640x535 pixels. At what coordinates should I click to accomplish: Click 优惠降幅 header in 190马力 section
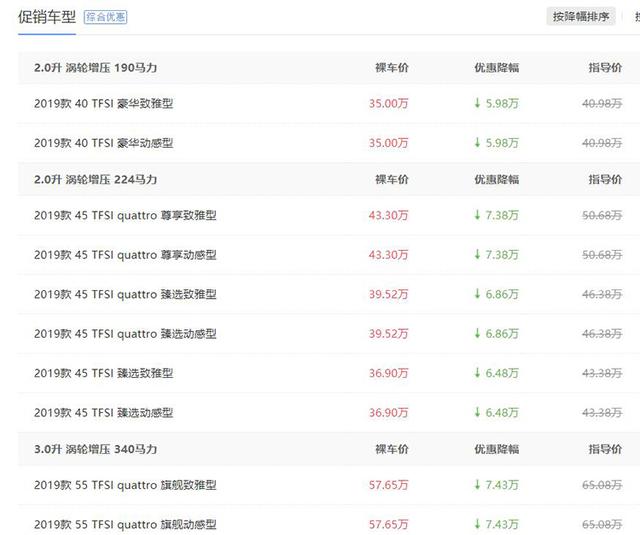(x=496, y=68)
